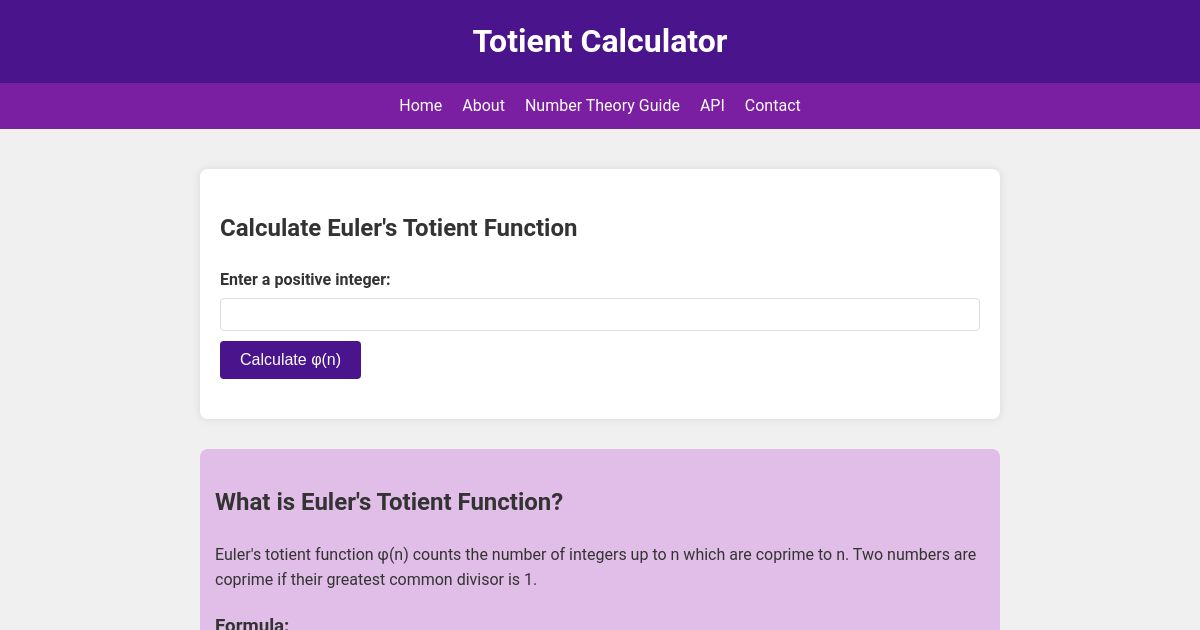Navigate to the Number Theory Guide
This screenshot has height=630, width=1200.
click(x=602, y=105)
